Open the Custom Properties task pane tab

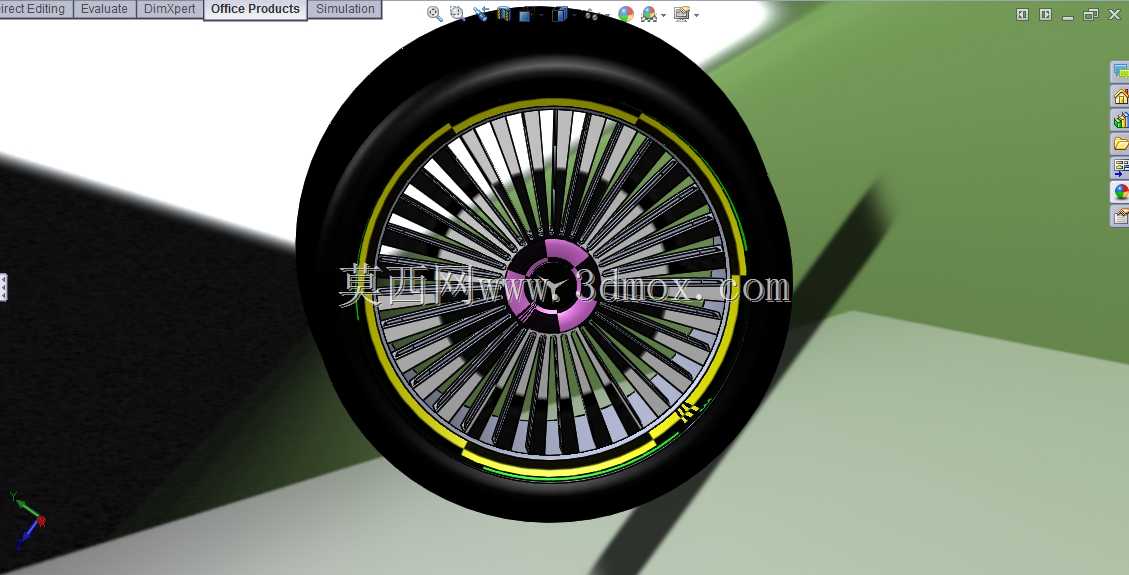pyautogui.click(x=1120, y=215)
